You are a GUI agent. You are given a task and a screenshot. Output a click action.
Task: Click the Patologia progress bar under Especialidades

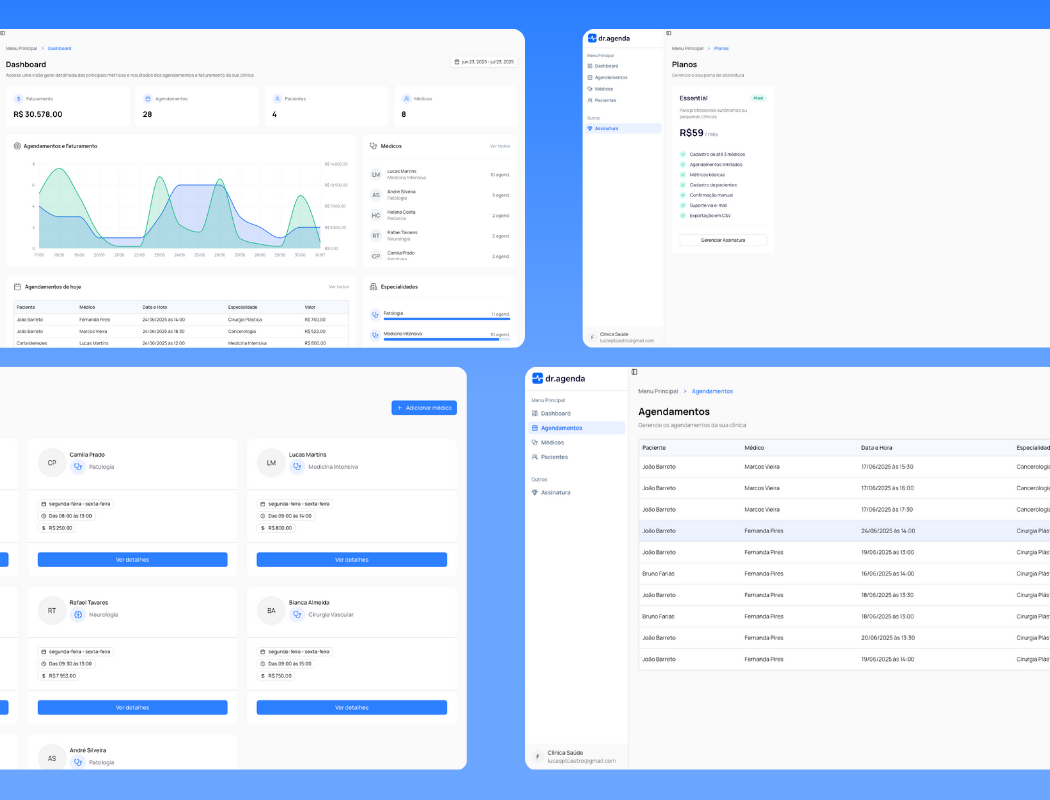(x=446, y=319)
